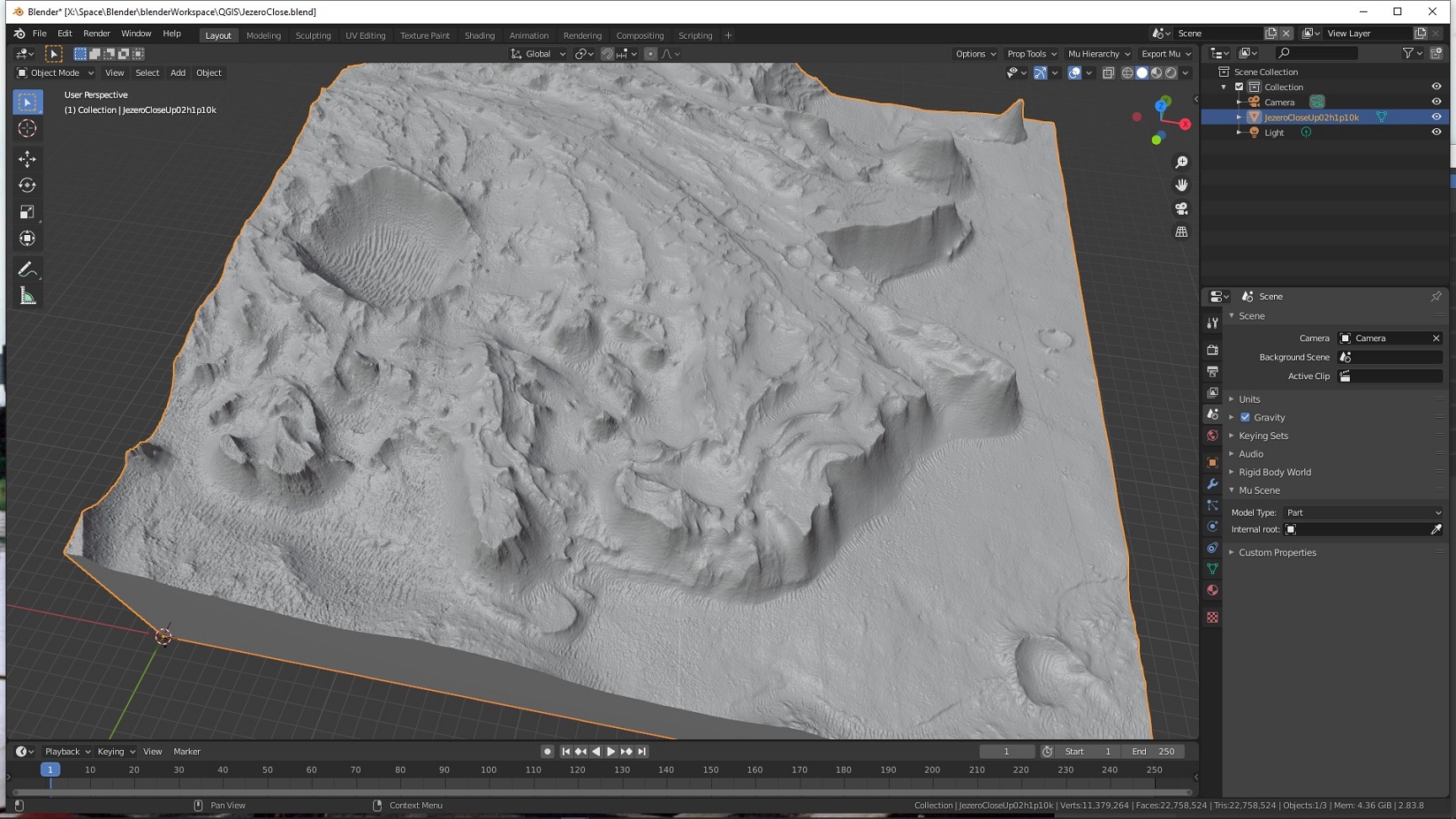
Task: Toggle camera view in the viewport
Action: [1181, 208]
